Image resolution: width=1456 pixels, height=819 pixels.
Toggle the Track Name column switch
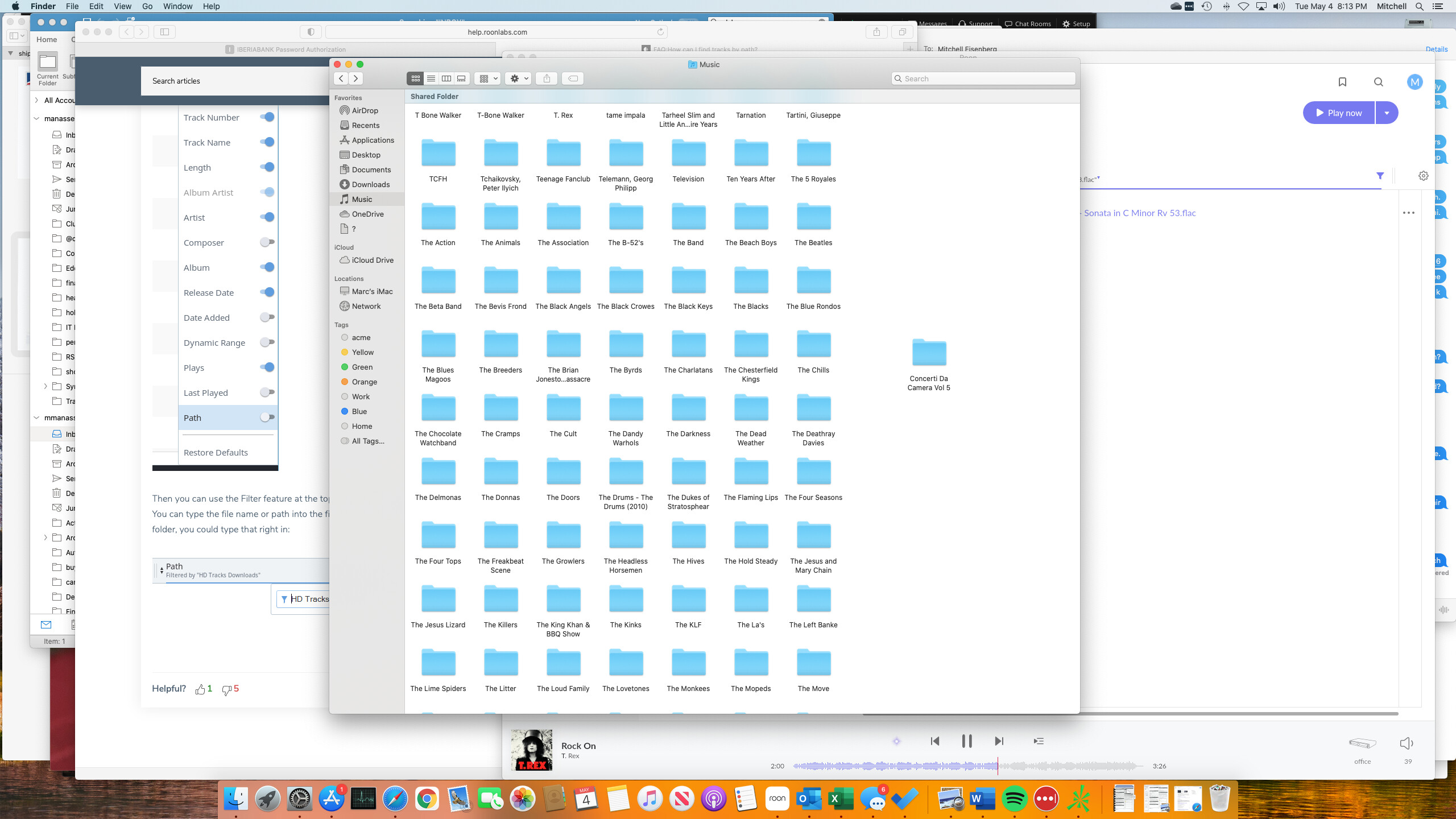tap(267, 142)
